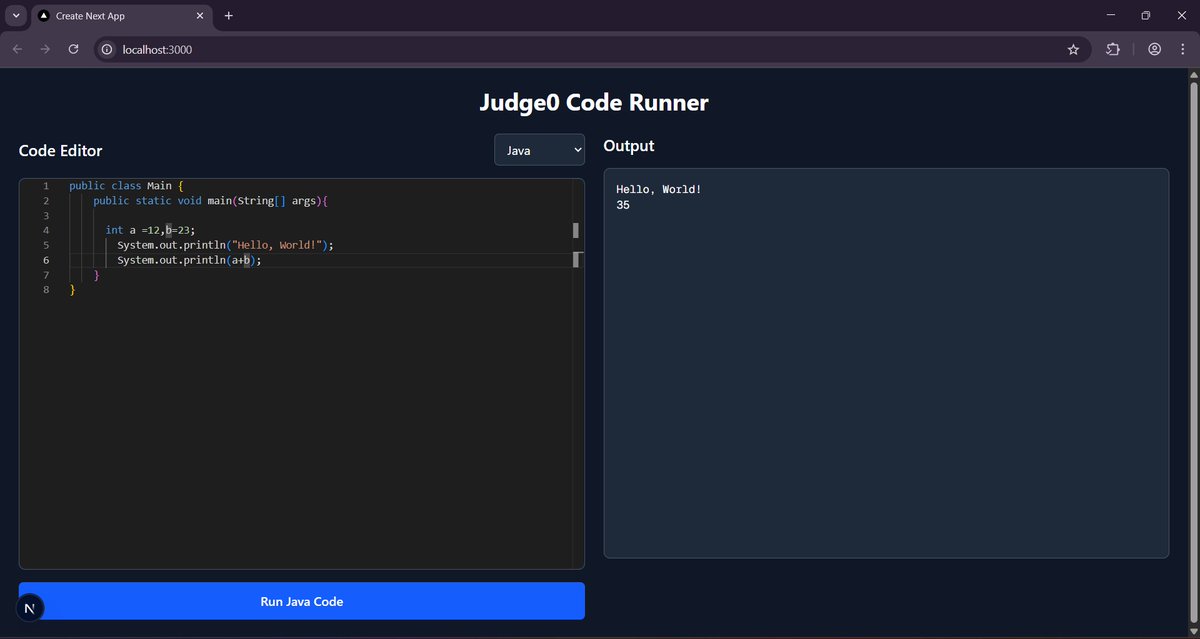Open the Chrome three-dot menu
Screen dimensions: 1200x639
[1182, 49]
